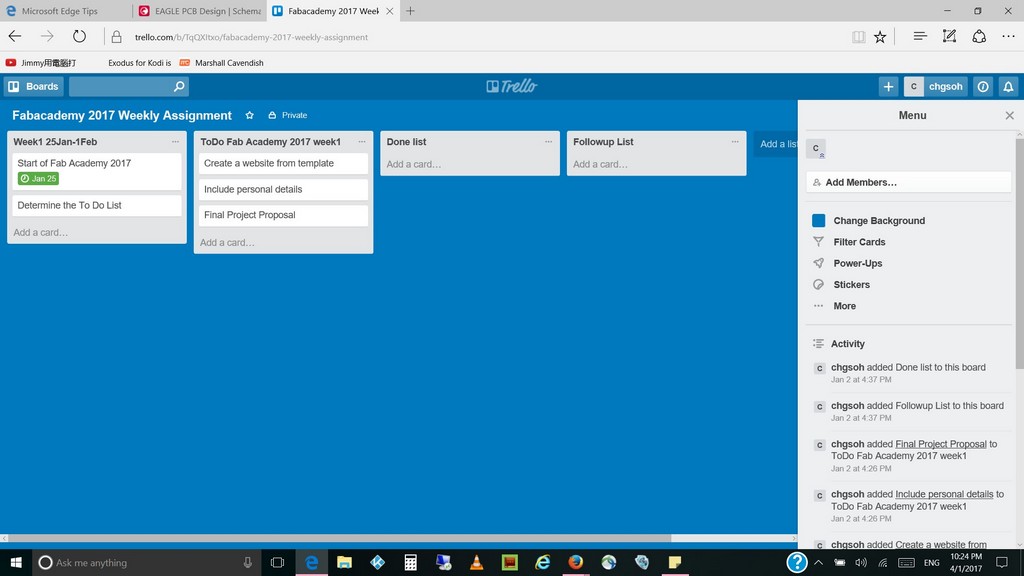
Task: Close the Fabacademy 2017 browser tab
Action: pos(390,11)
